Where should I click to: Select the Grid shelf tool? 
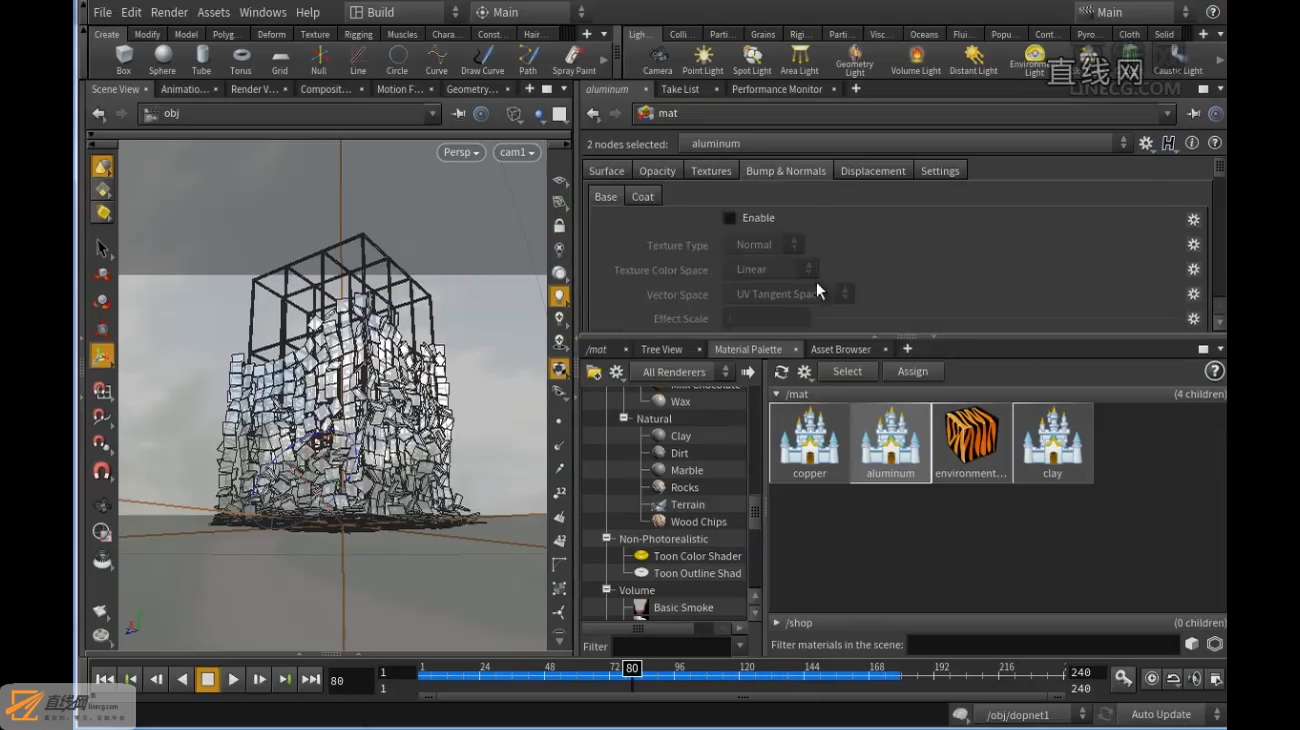[280, 60]
